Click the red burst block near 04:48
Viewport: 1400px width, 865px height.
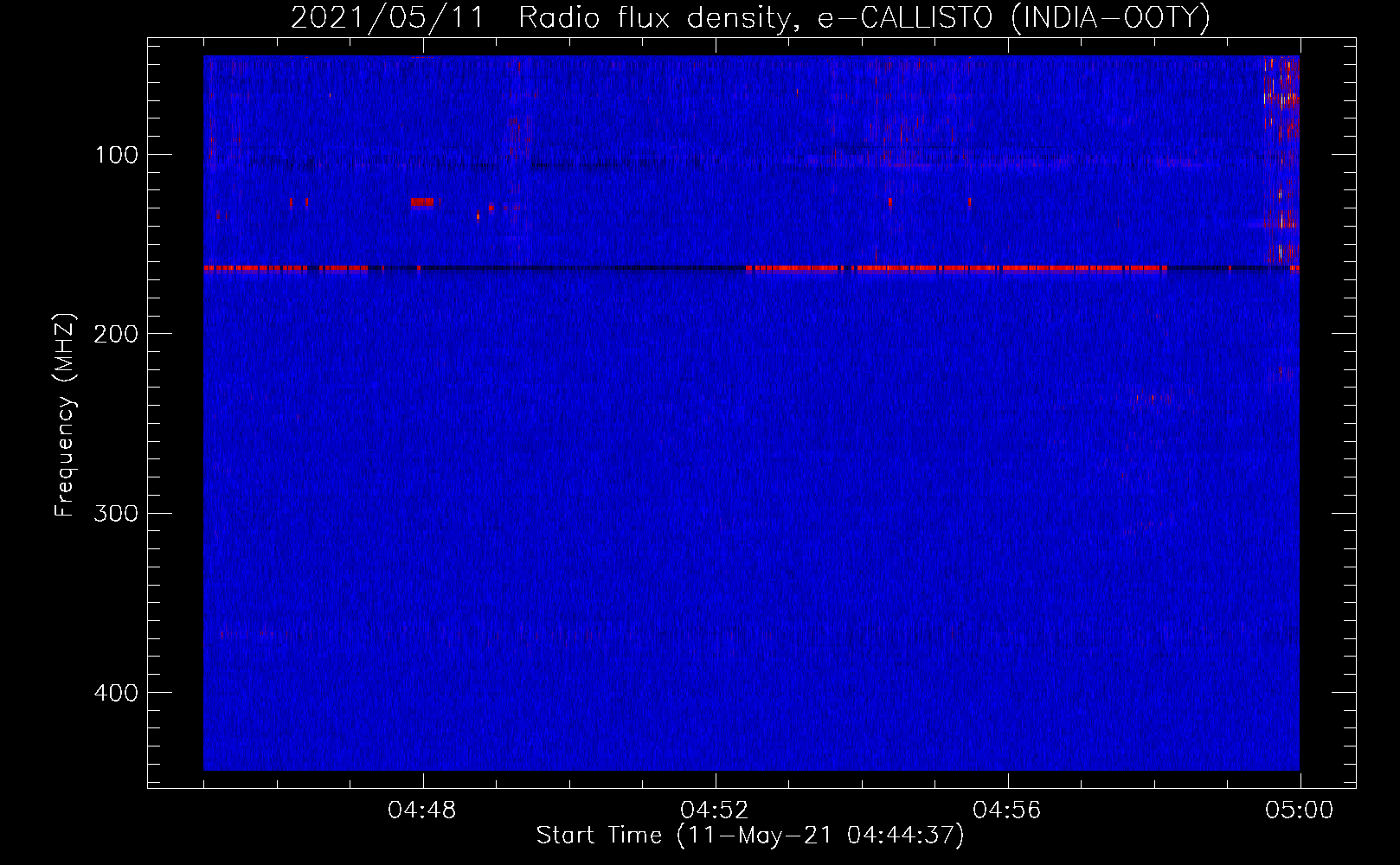pyautogui.click(x=423, y=202)
